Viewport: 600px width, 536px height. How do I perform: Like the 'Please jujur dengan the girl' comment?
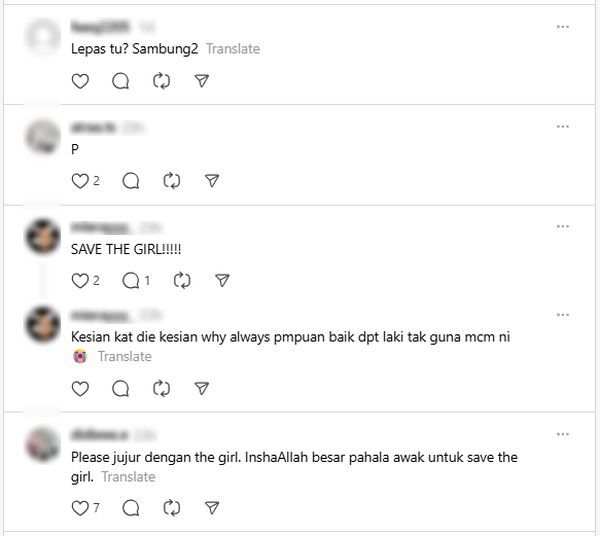coord(80,508)
